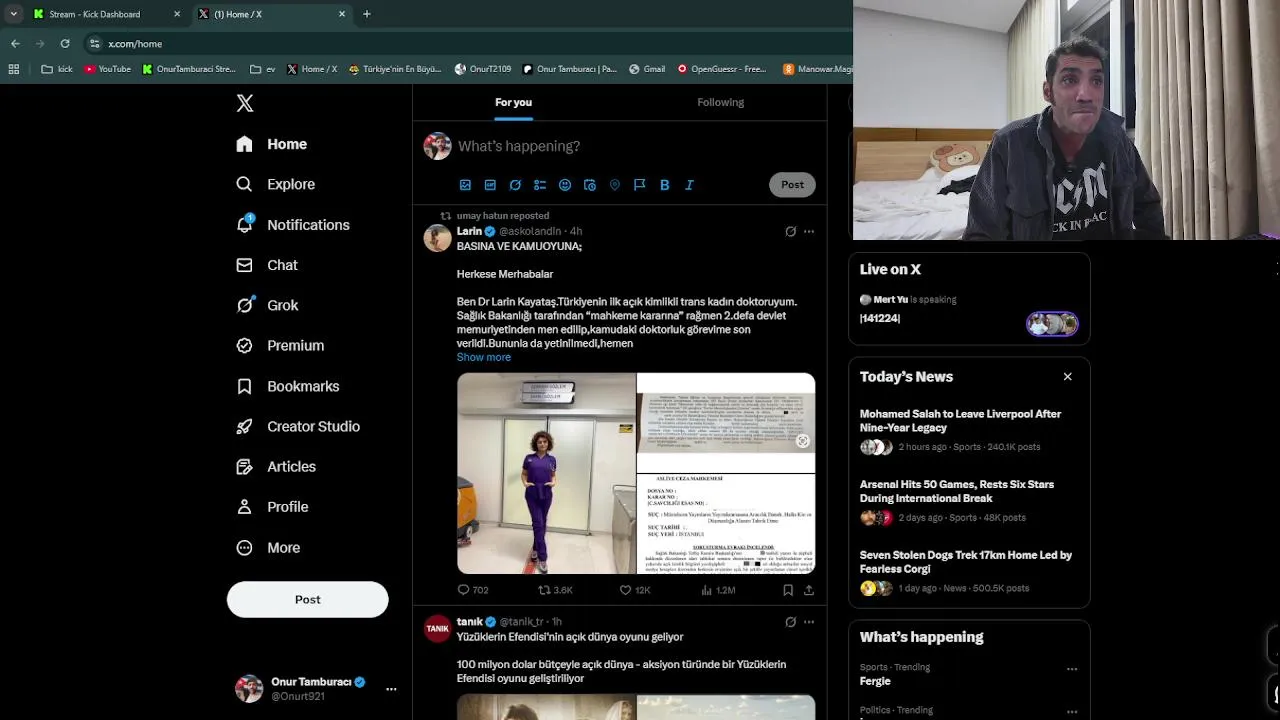
Task: Add poll icon in composer
Action: coord(540,185)
